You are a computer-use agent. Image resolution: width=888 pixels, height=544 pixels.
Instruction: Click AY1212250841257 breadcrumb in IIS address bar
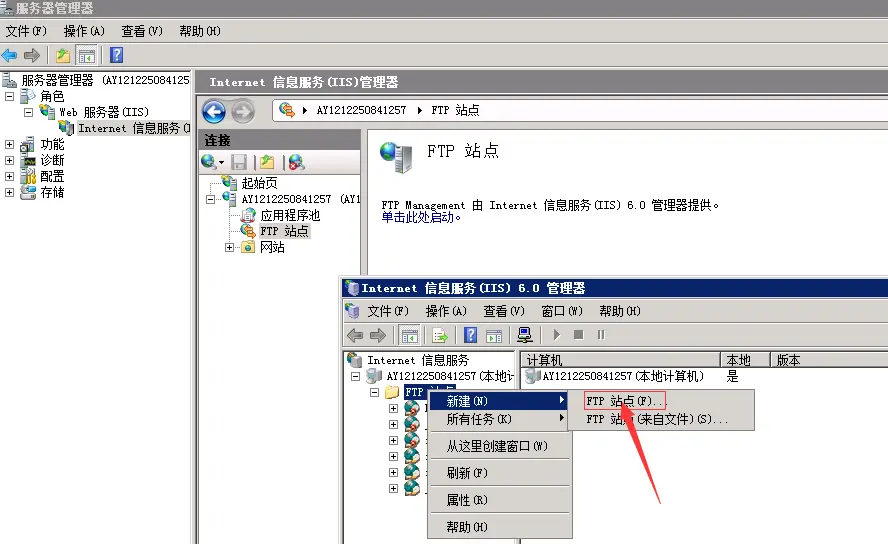click(361, 110)
